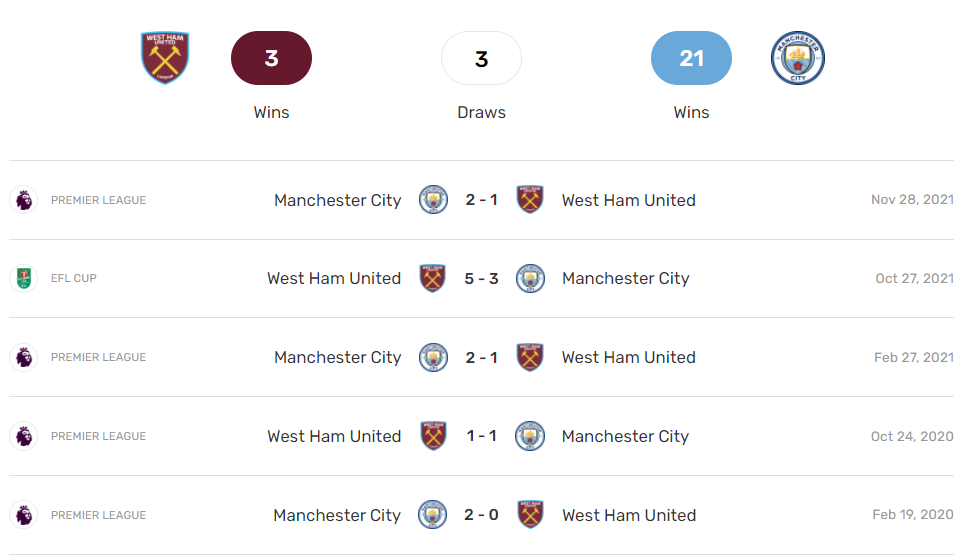
Task: Click the West Ham crest in the Feb 19, 2020 row
Action: point(530,515)
